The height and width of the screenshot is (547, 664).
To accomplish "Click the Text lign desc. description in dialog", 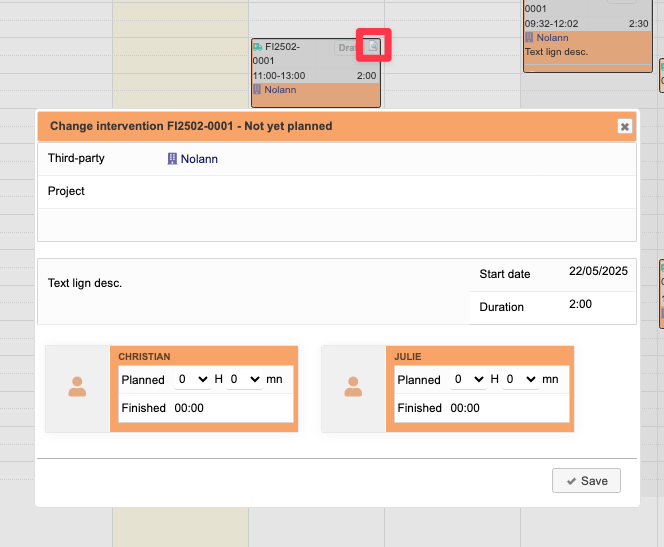I will tap(85, 283).
